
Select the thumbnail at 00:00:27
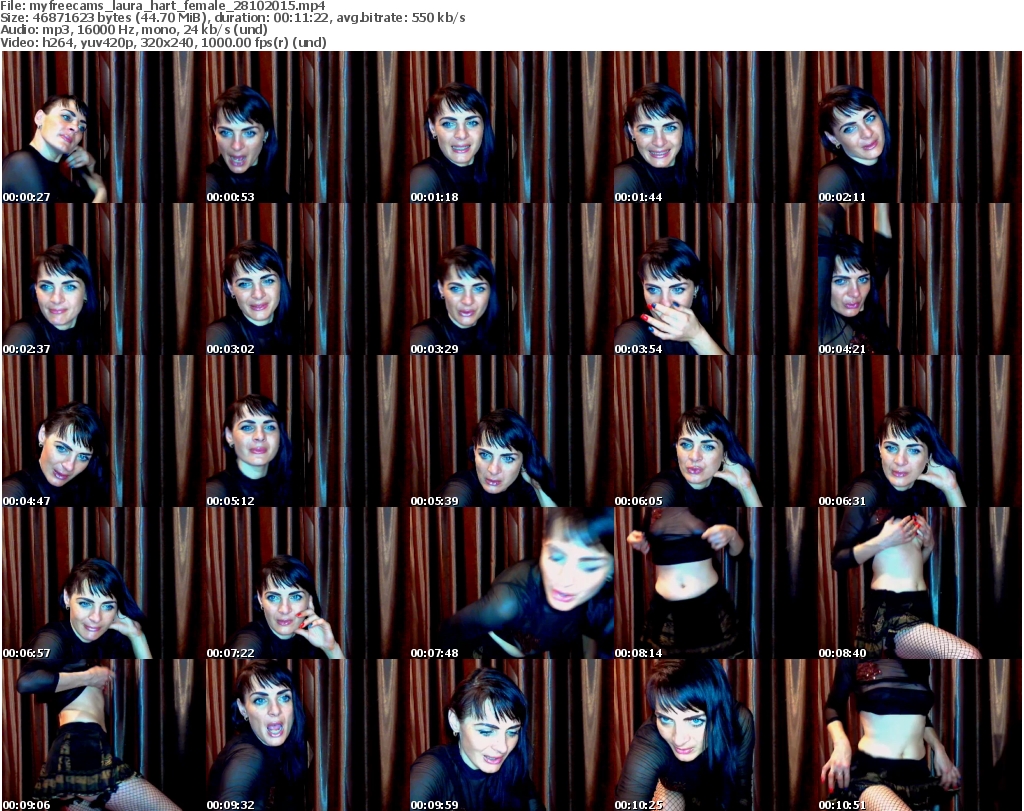[104, 127]
